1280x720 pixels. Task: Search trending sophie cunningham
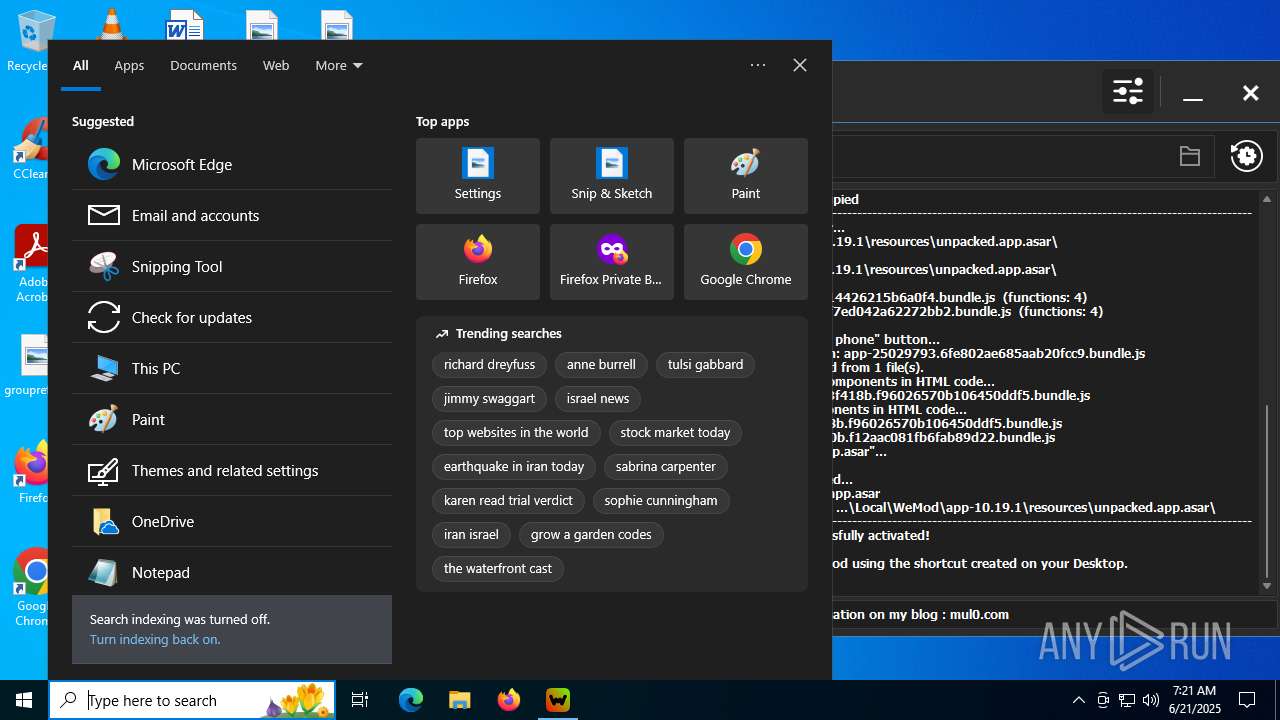click(661, 501)
